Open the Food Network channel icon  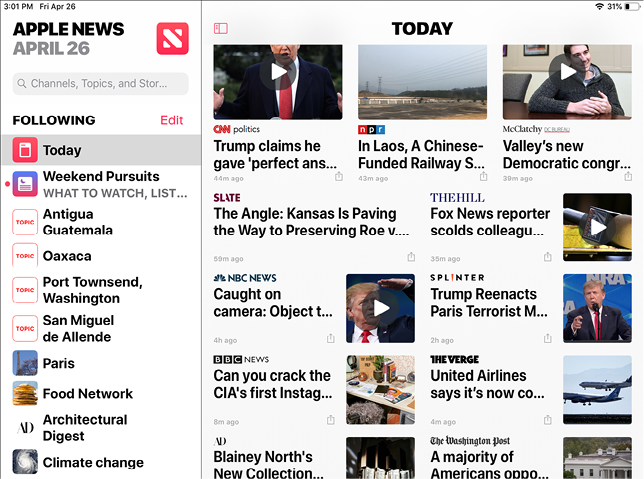25,394
